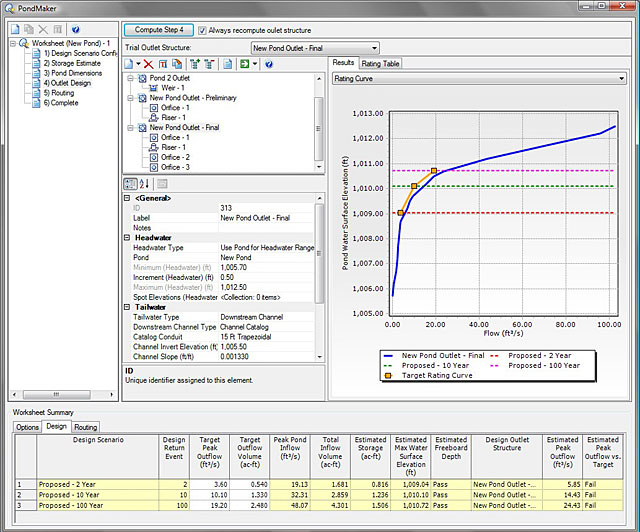
Task: Open the Rating Curve graph type dropdown
Action: click(621, 78)
